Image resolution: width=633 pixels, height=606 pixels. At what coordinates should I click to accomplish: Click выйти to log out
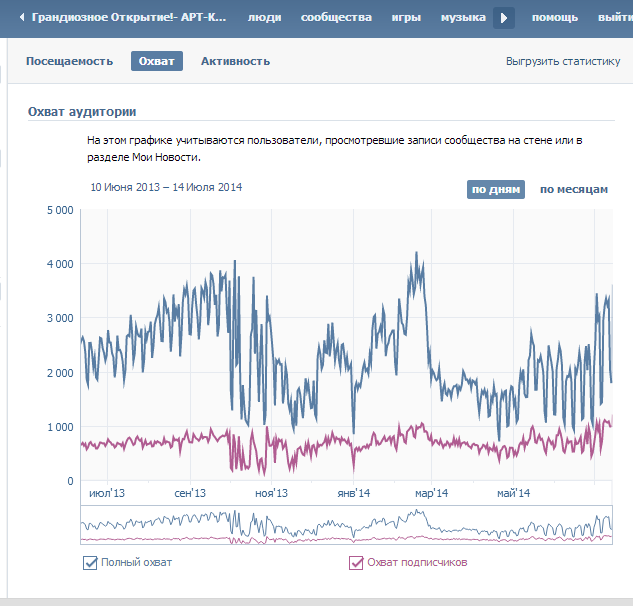pos(613,18)
